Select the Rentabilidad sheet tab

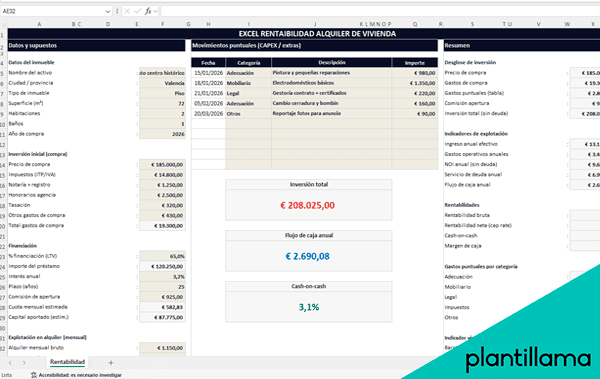(67, 362)
